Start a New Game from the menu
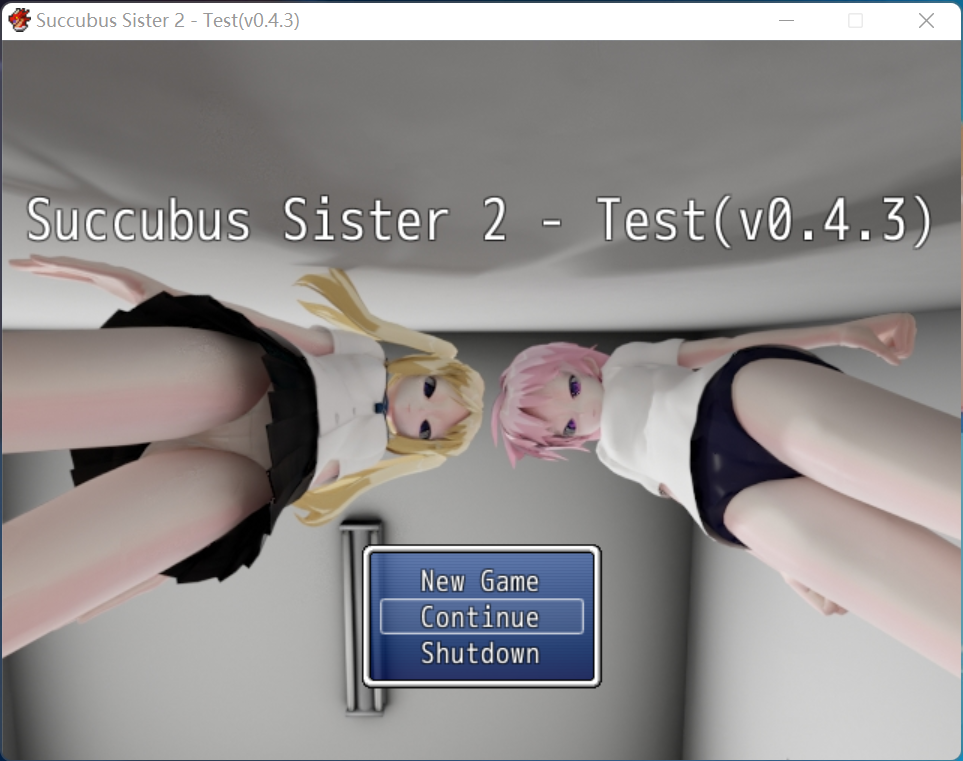963x761 pixels. pyautogui.click(x=480, y=581)
